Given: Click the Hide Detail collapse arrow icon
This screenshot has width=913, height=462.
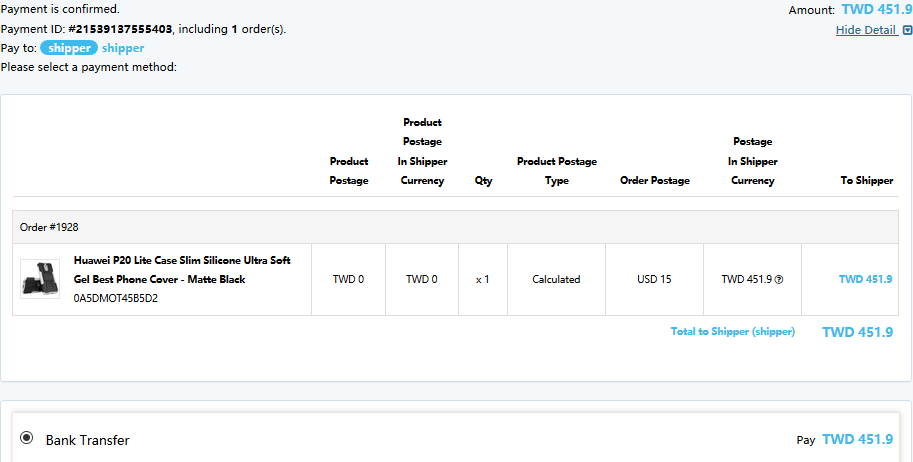Looking at the screenshot, I should point(907,30).
